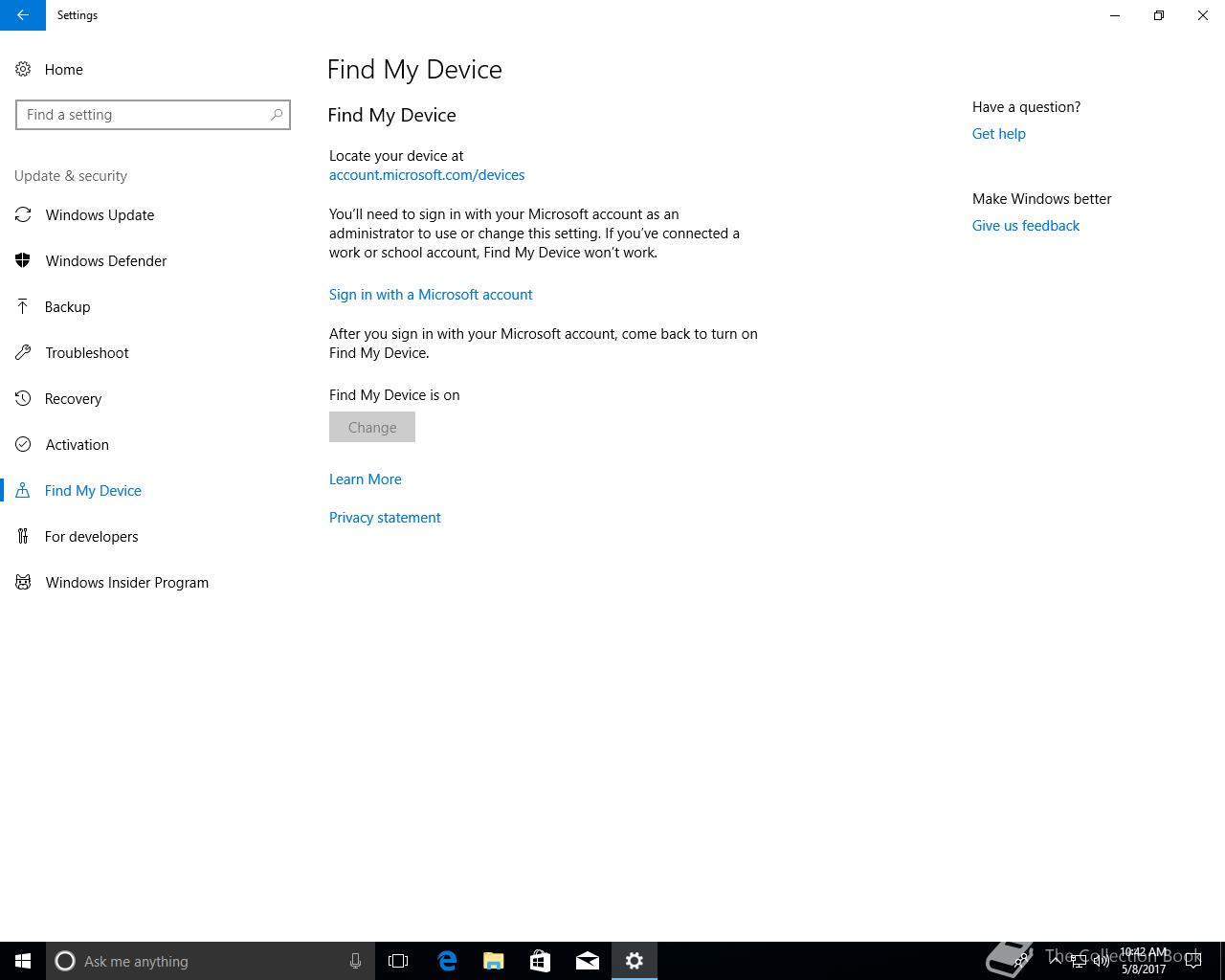
Task: Go back using the Settings back arrow
Action: [22, 15]
